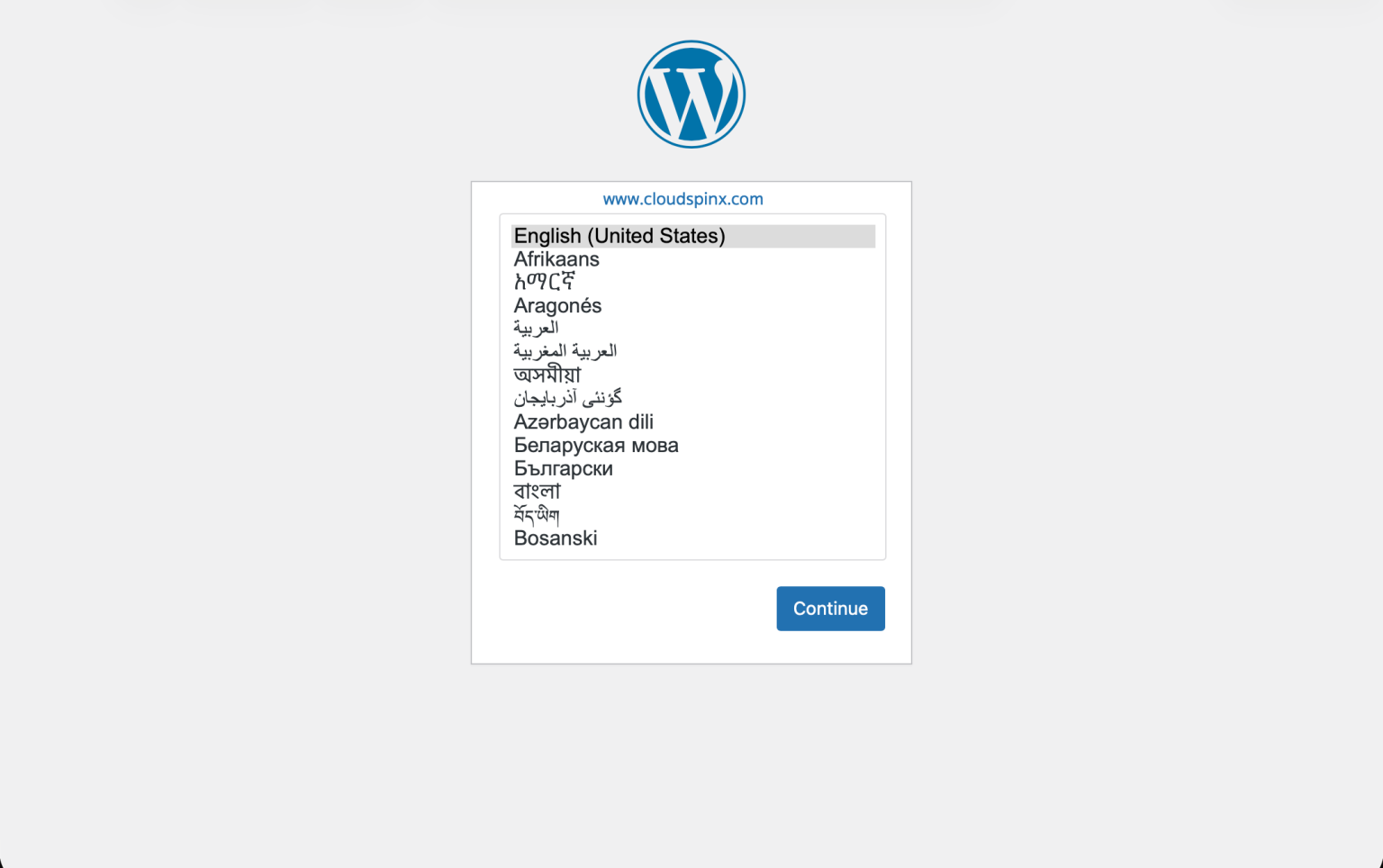Image resolution: width=1383 pixels, height=868 pixels.
Task: Open the www.cloudspinx.com link
Action: point(682,199)
